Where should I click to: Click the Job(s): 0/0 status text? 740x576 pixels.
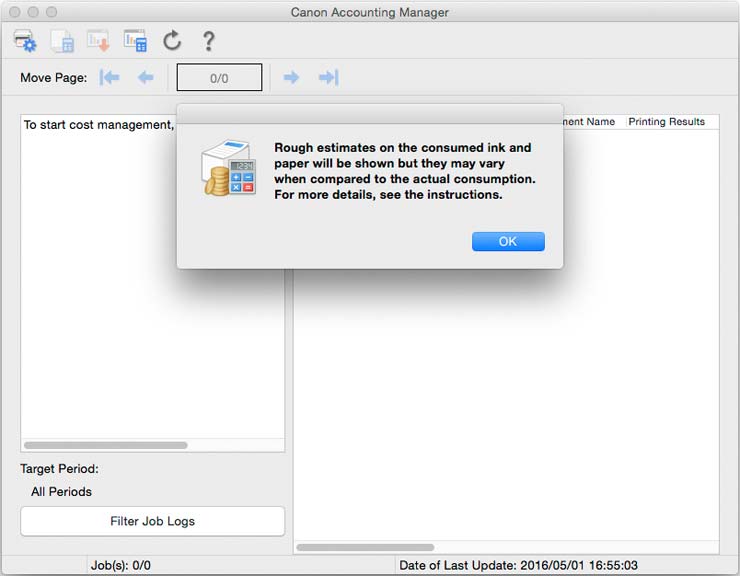(121, 565)
